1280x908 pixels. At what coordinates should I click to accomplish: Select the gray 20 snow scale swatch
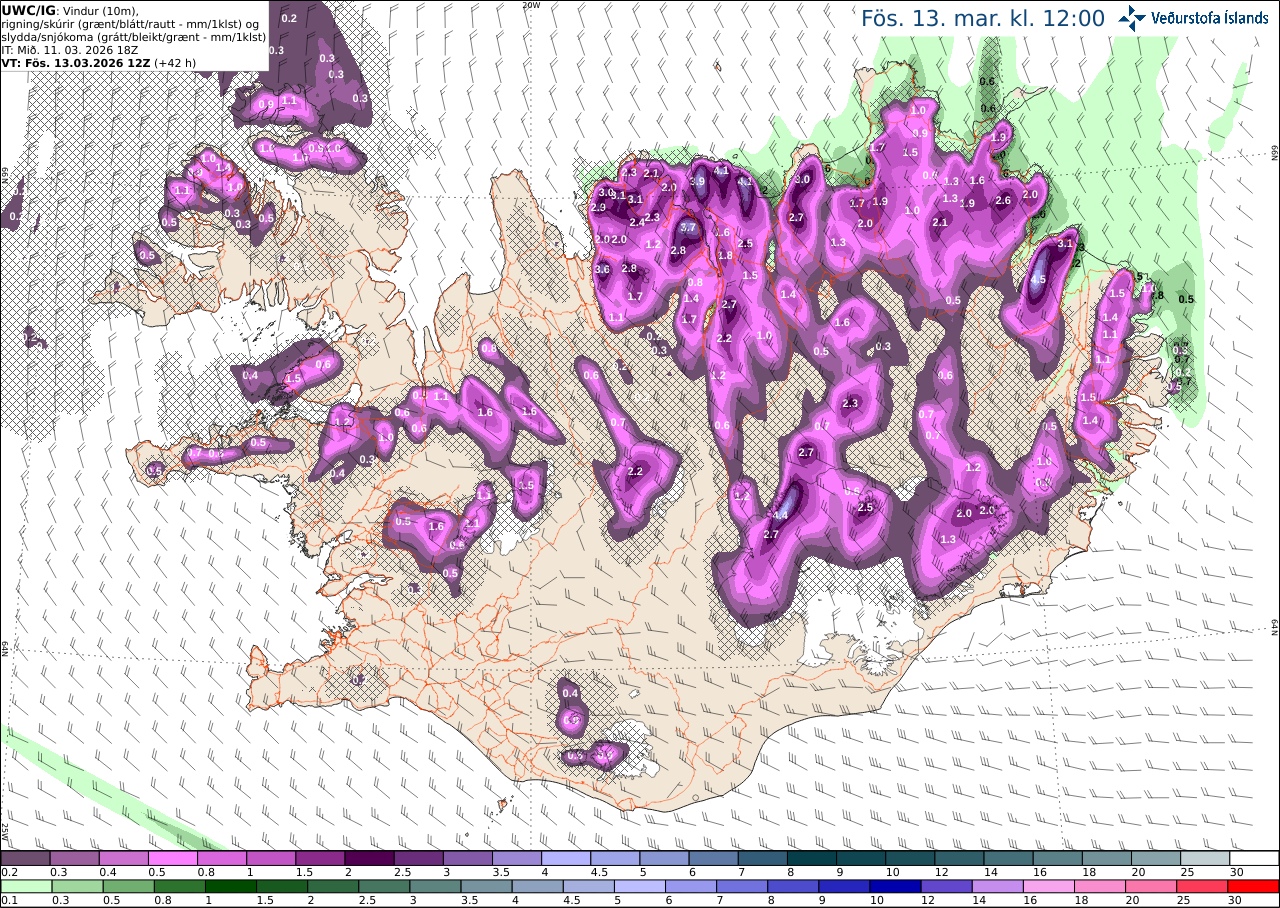point(1156,858)
